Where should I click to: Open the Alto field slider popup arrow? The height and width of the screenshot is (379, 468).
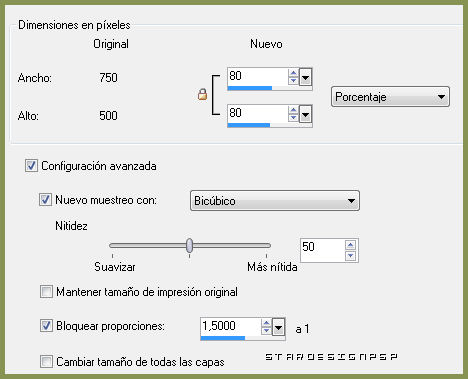click(305, 114)
